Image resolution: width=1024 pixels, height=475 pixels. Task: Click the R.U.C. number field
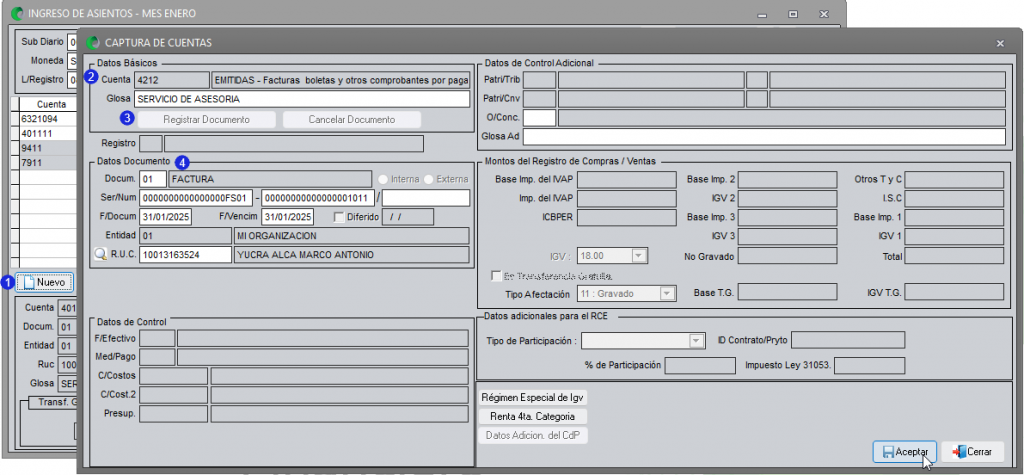(185, 255)
